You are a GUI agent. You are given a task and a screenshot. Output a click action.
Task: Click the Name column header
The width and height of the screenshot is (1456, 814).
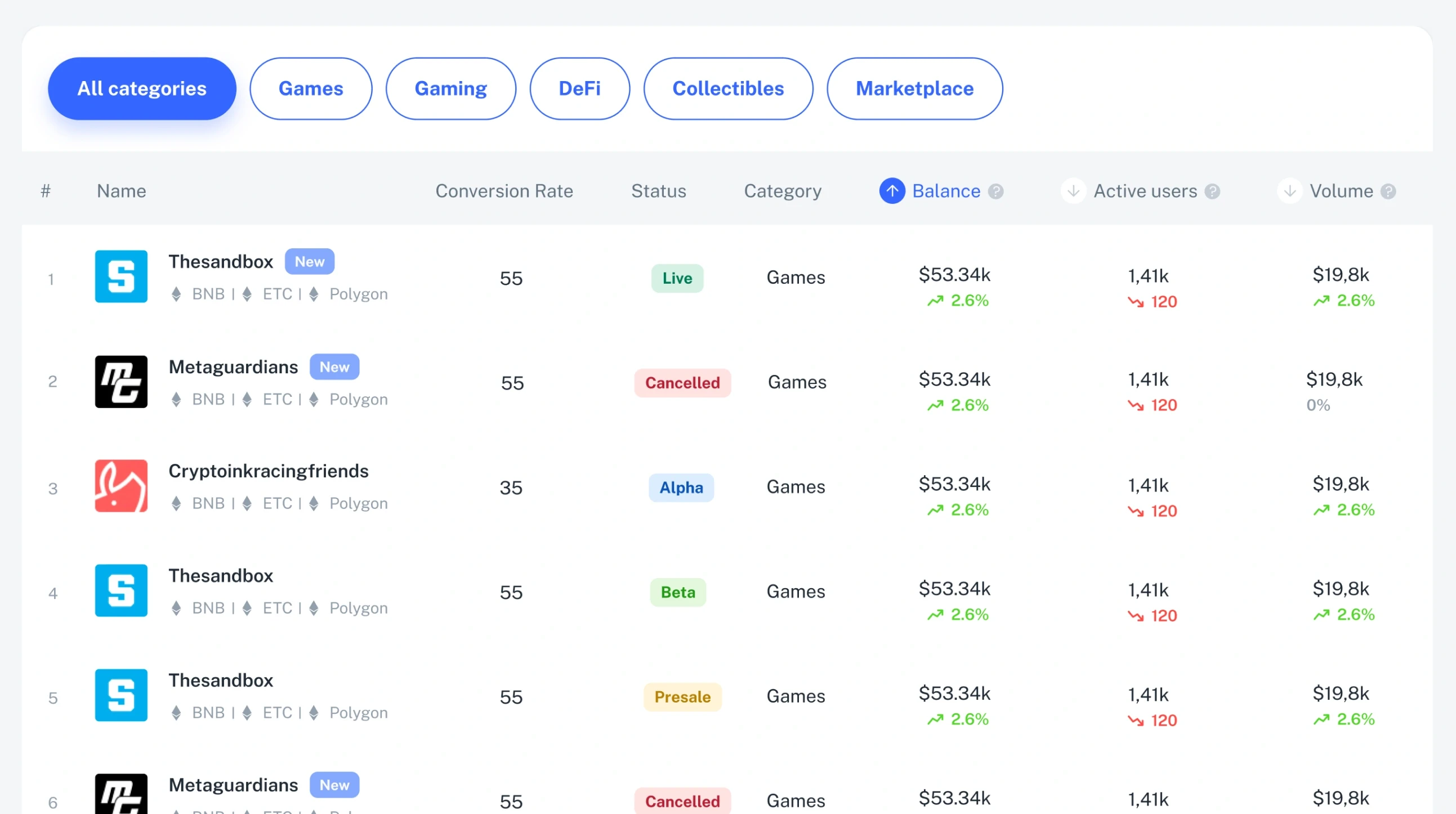[122, 191]
